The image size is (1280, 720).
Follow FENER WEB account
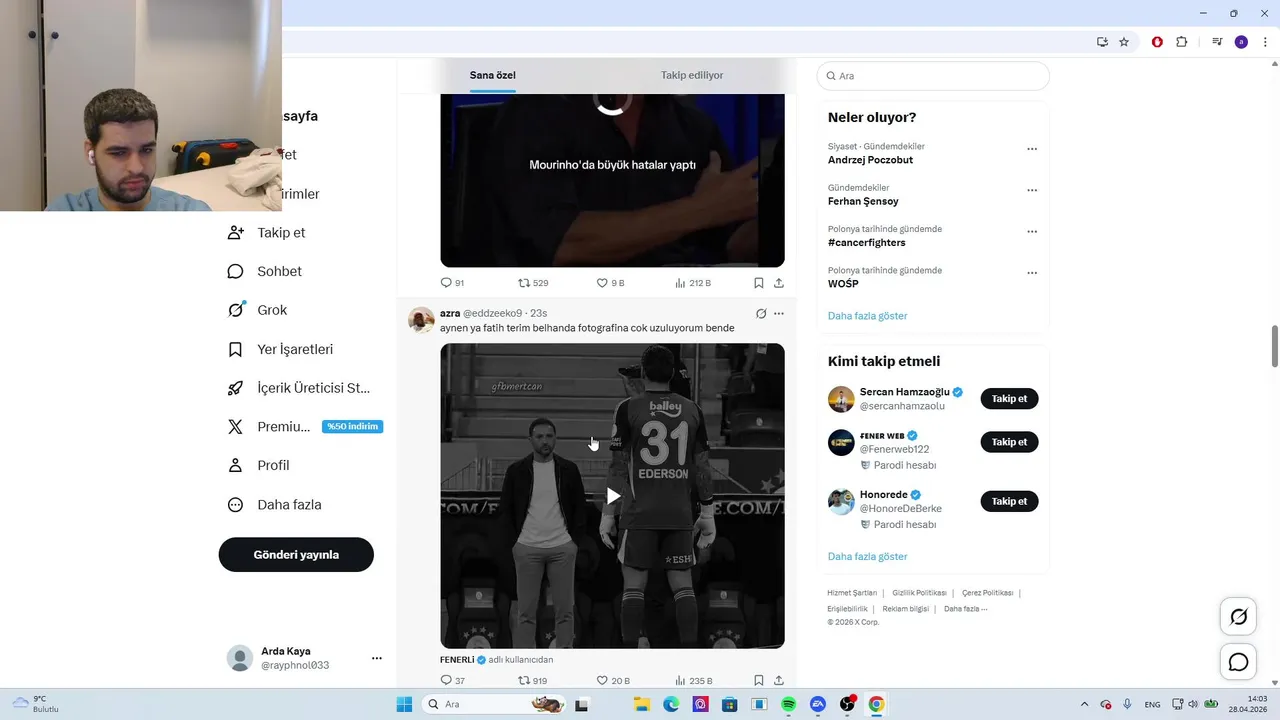pyautogui.click(x=1009, y=442)
